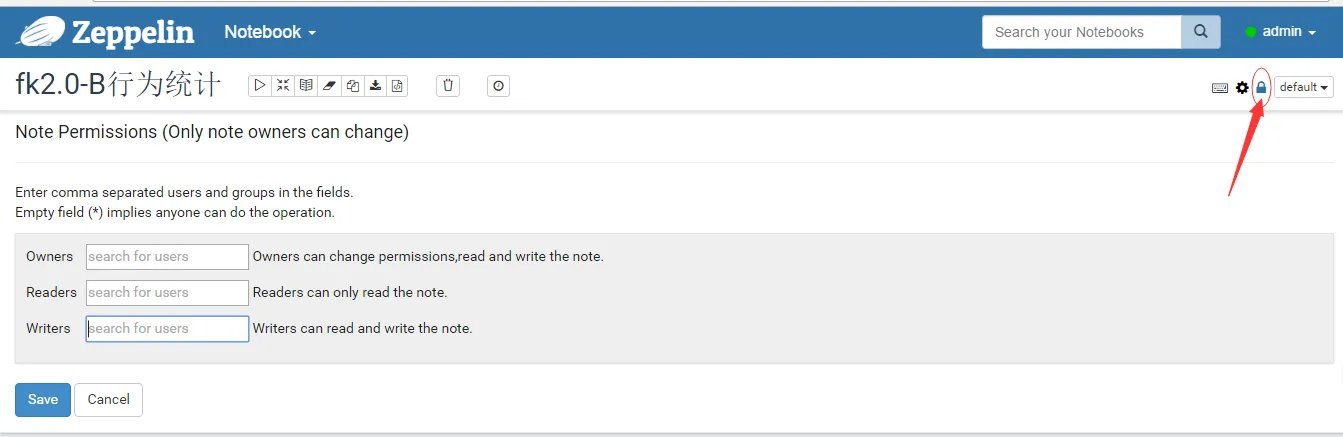Clear all output with the eraser icon
The height and width of the screenshot is (437, 1343).
pyautogui.click(x=329, y=86)
